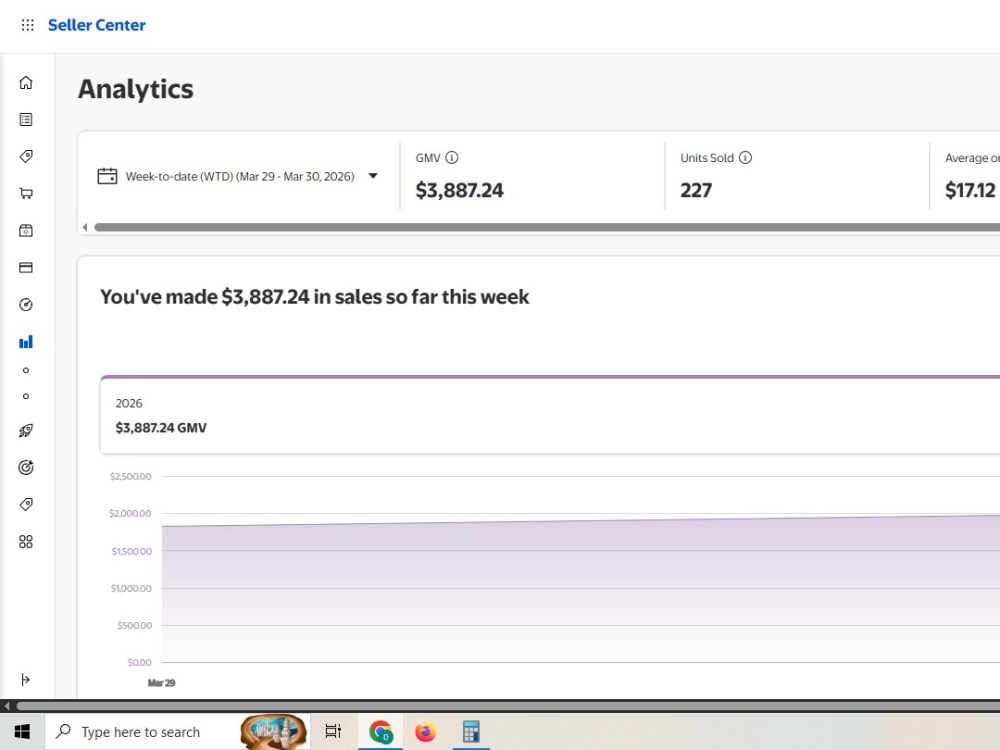Go to Home in the sidebar

(x=26, y=82)
